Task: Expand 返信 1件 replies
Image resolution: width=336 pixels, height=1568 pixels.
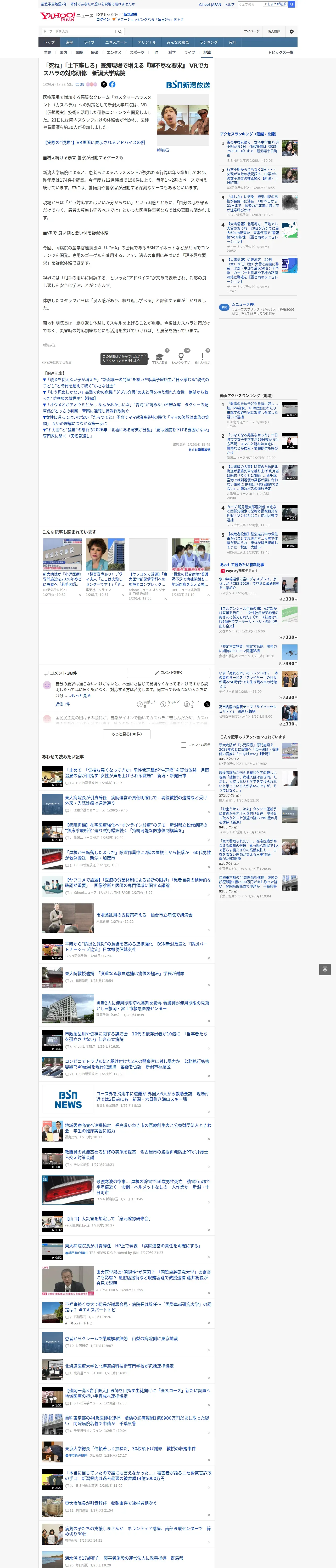Action: tap(62, 704)
